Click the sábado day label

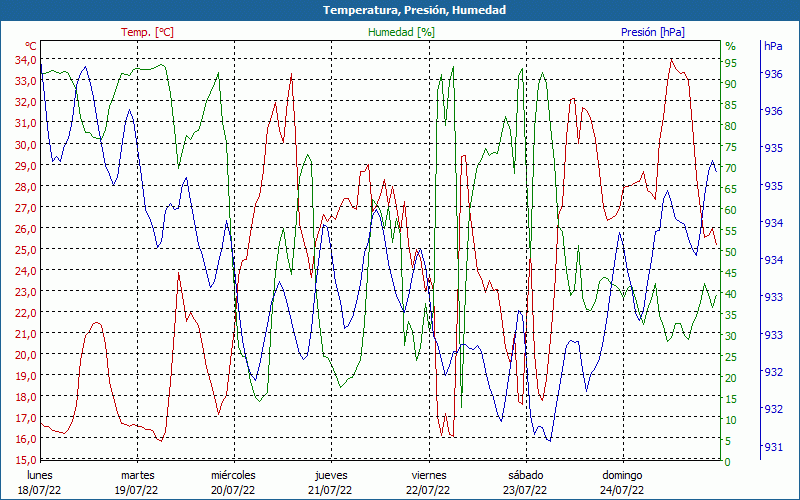click(x=526, y=476)
